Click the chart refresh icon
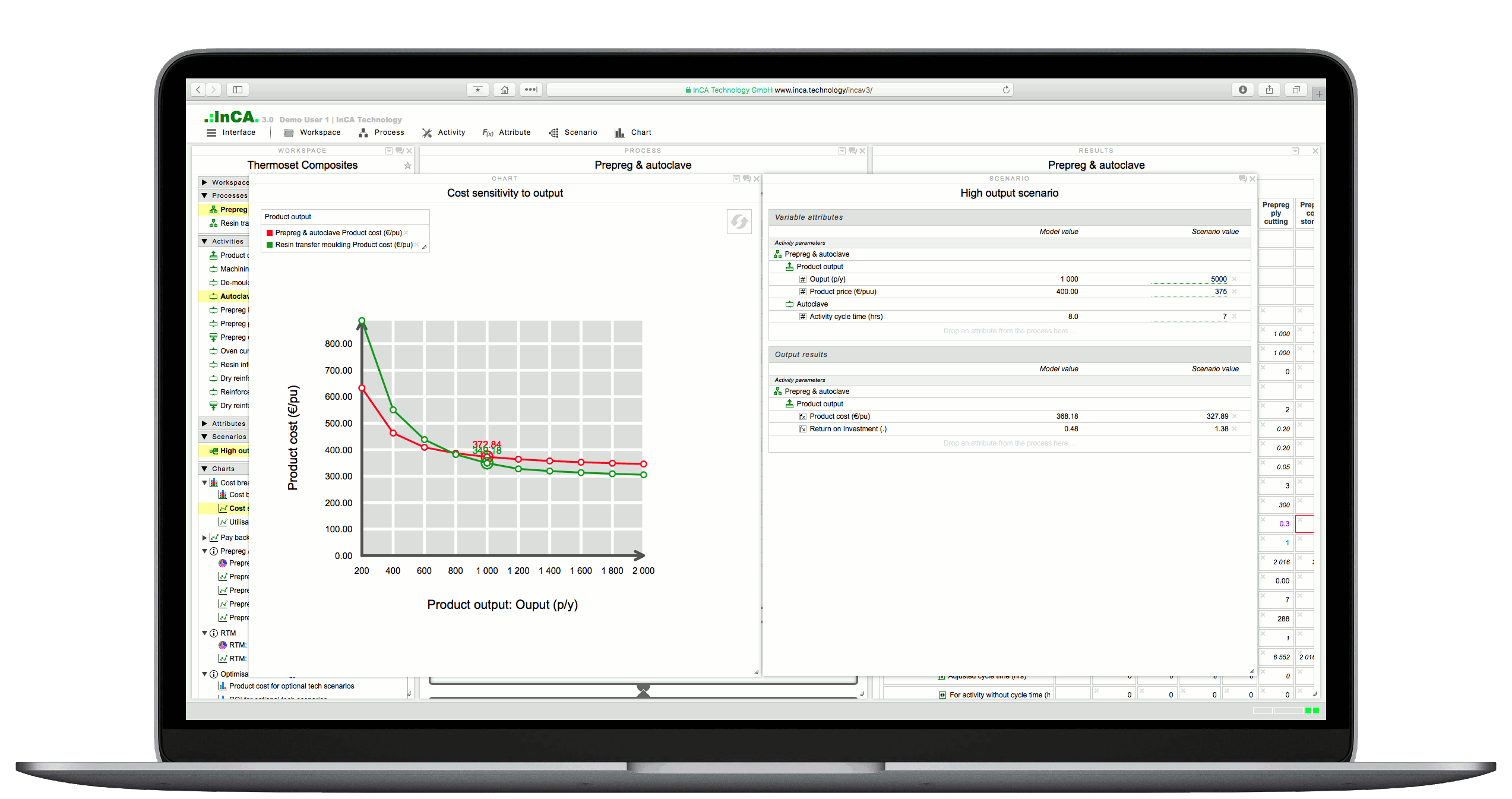Screen dimensions: 1512x799 click(x=739, y=222)
